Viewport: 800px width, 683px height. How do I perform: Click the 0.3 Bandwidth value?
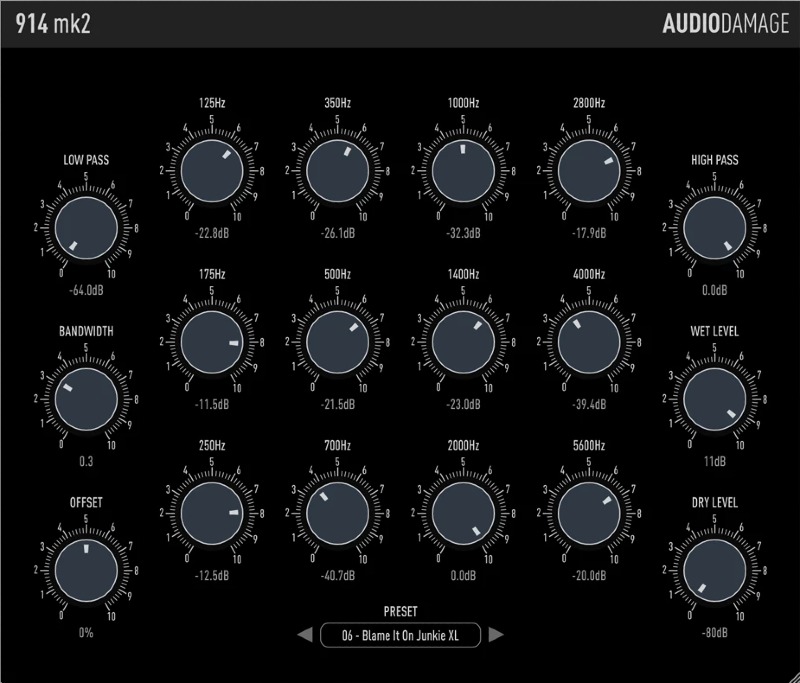[x=86, y=462]
